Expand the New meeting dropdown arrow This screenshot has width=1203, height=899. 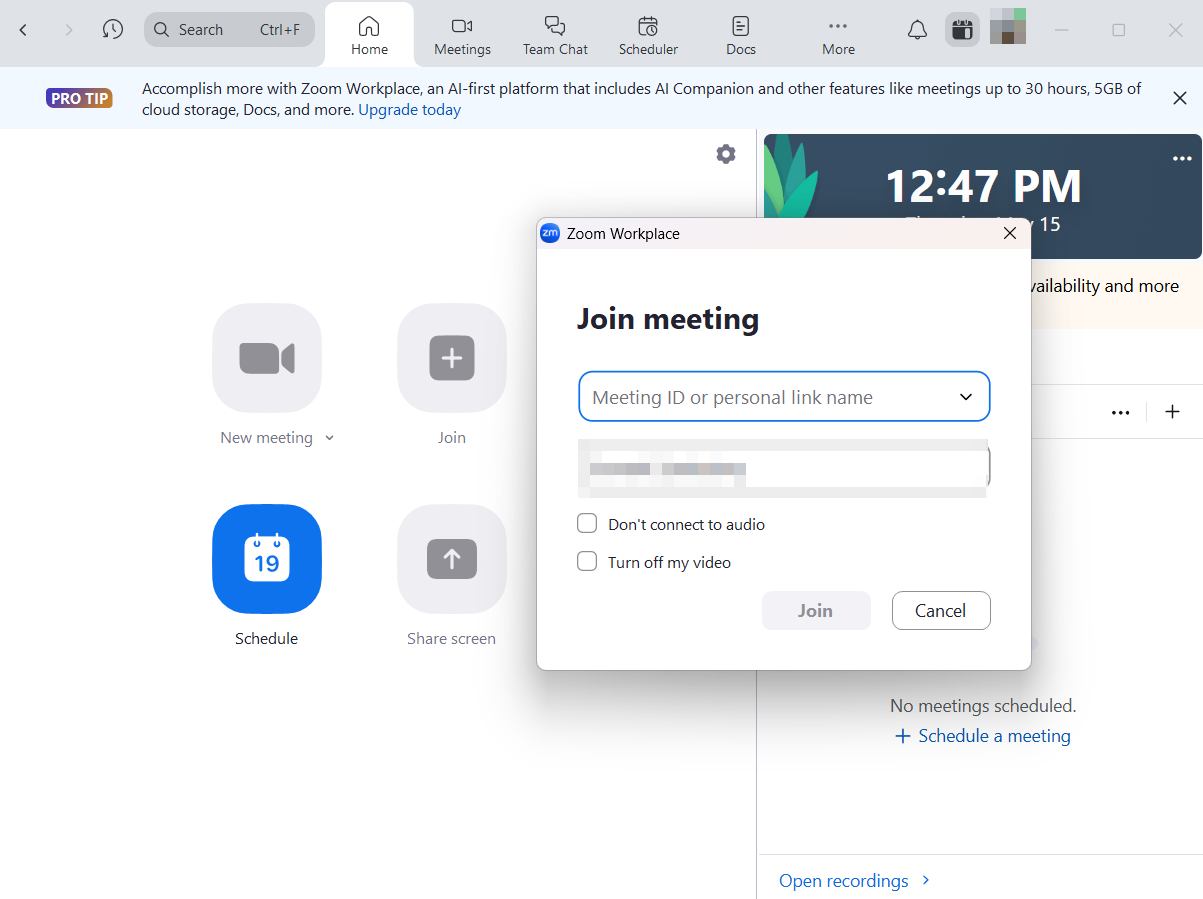pyautogui.click(x=330, y=438)
